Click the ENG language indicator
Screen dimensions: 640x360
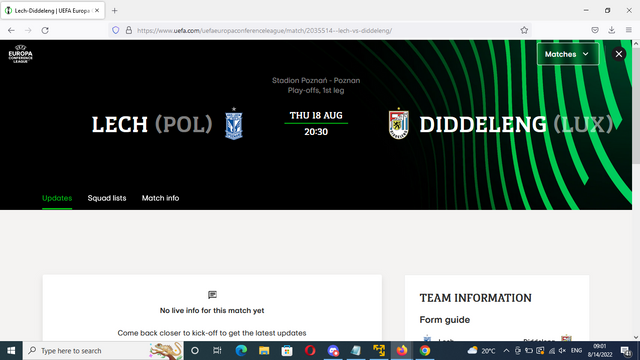pos(576,351)
